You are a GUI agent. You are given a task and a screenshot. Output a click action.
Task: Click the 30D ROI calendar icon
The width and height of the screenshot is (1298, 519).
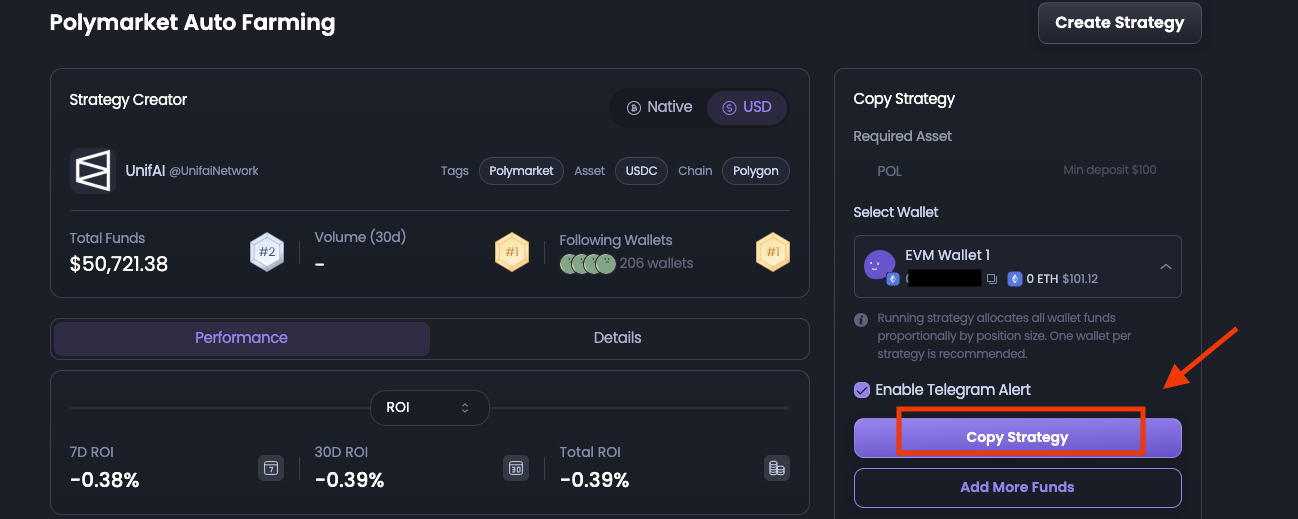point(516,468)
